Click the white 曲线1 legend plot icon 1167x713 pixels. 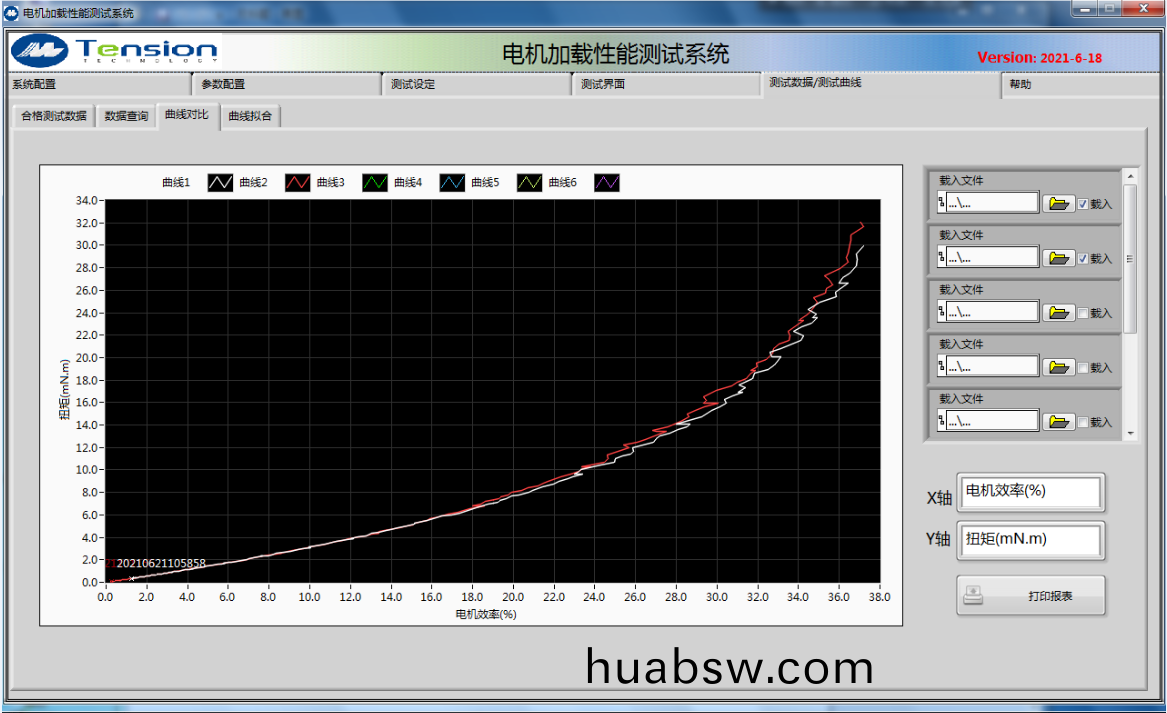pyautogui.click(x=220, y=182)
